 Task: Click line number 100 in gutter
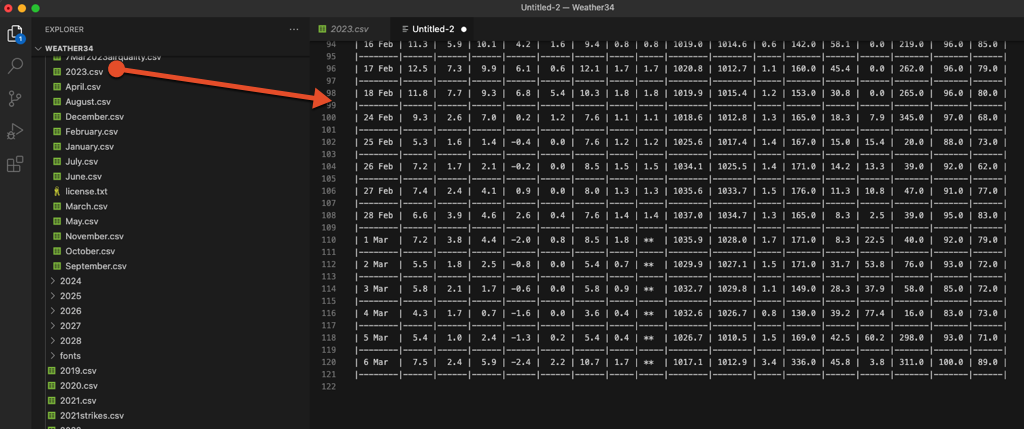328,118
